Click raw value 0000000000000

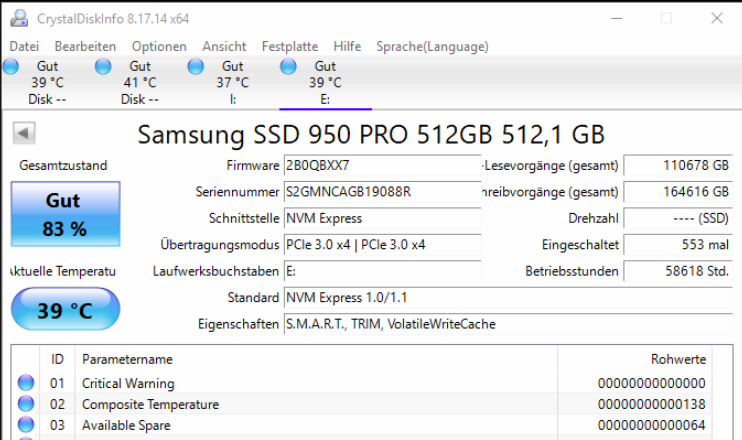click(x=652, y=383)
